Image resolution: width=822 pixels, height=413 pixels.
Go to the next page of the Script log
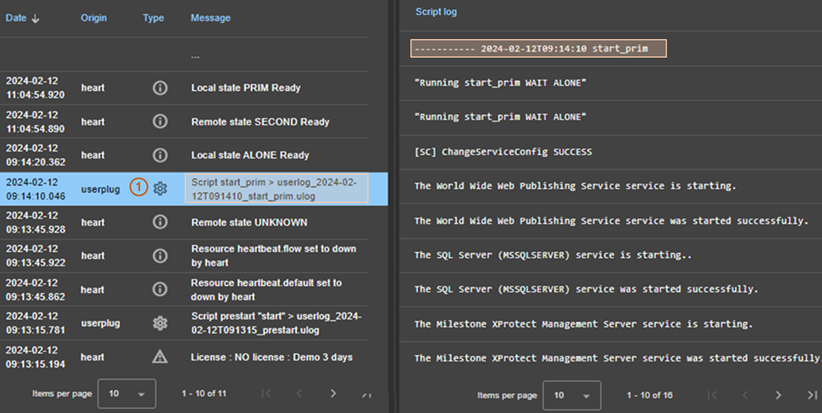tap(779, 394)
